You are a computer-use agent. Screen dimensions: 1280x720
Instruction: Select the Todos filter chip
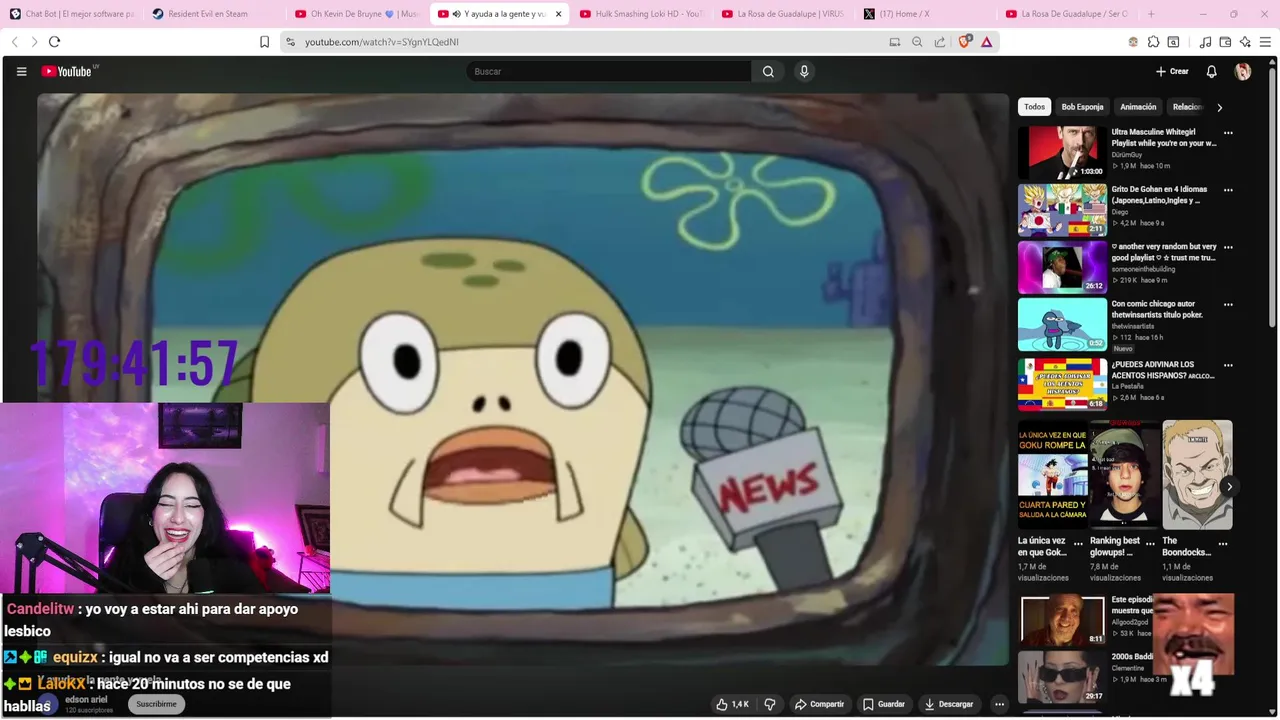click(1034, 107)
